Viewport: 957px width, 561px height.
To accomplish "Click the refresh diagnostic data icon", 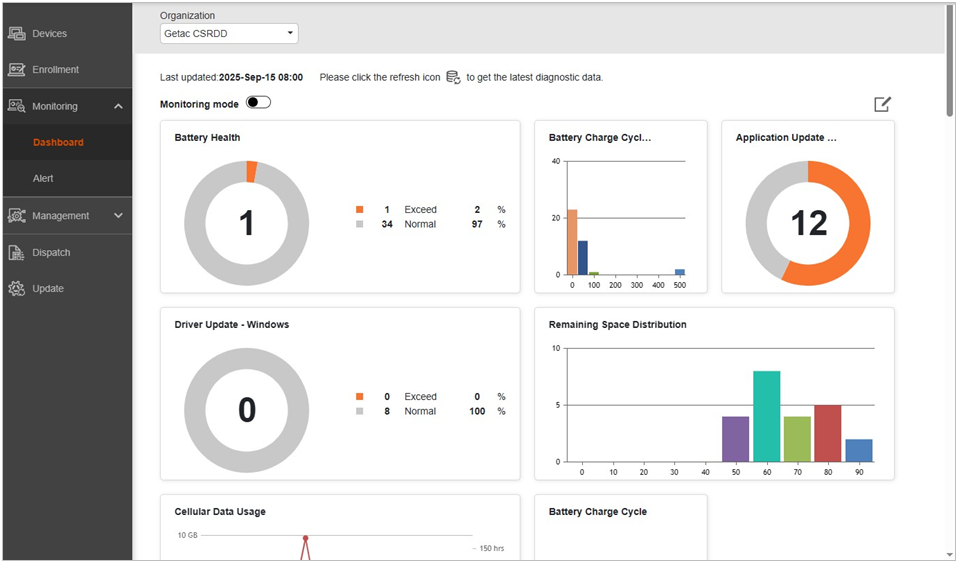I will coord(453,77).
